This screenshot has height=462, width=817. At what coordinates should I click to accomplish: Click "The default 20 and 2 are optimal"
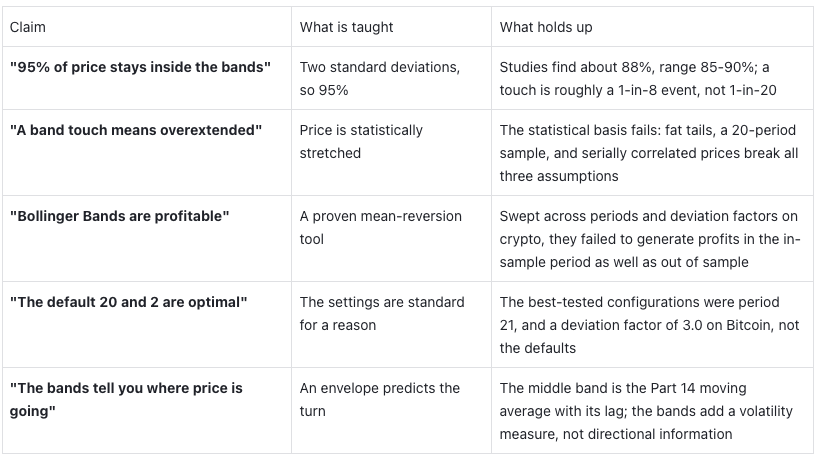pos(128,302)
